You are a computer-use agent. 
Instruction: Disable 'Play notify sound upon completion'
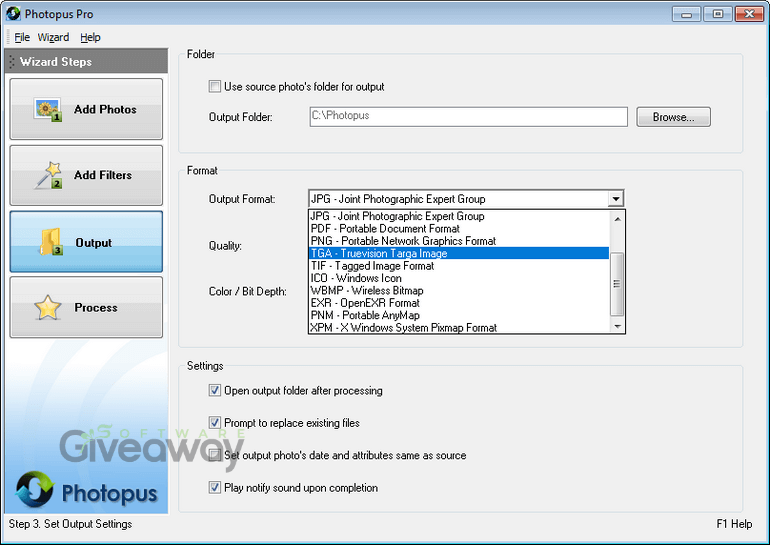[215, 488]
